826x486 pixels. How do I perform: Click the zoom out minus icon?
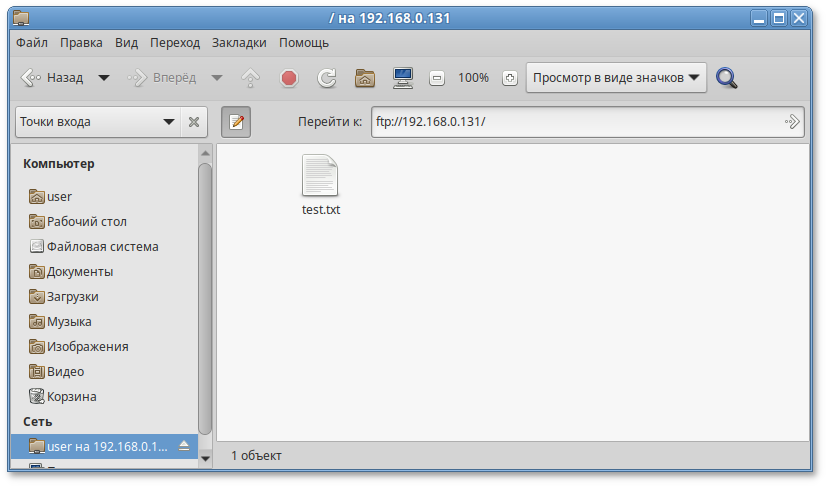pyautogui.click(x=437, y=78)
